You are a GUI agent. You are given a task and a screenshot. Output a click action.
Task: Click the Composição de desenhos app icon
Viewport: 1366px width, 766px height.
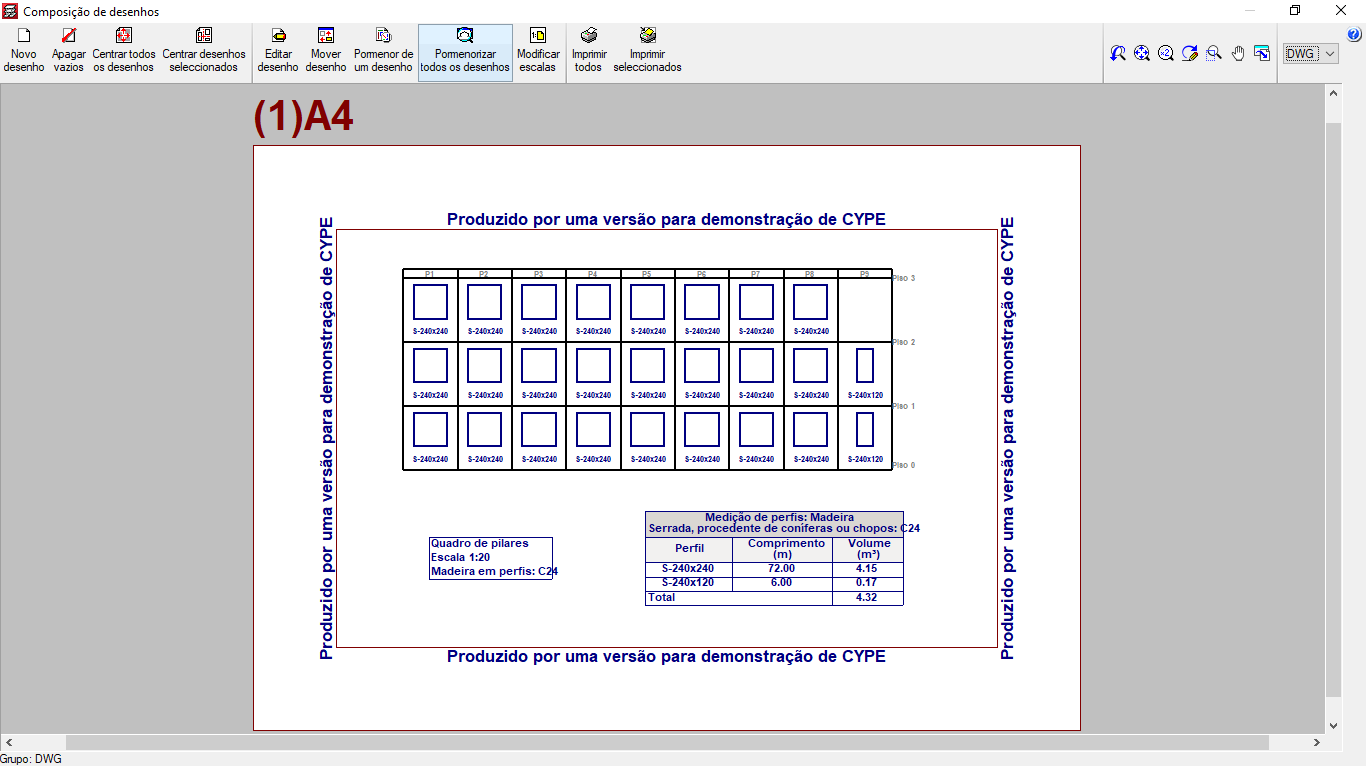pyautogui.click(x=10, y=11)
